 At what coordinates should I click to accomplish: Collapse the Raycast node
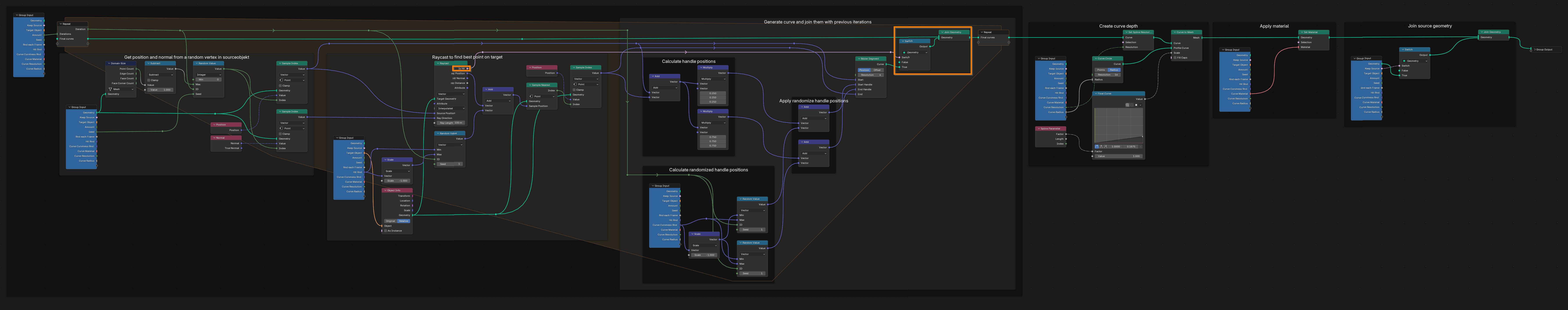click(438, 63)
